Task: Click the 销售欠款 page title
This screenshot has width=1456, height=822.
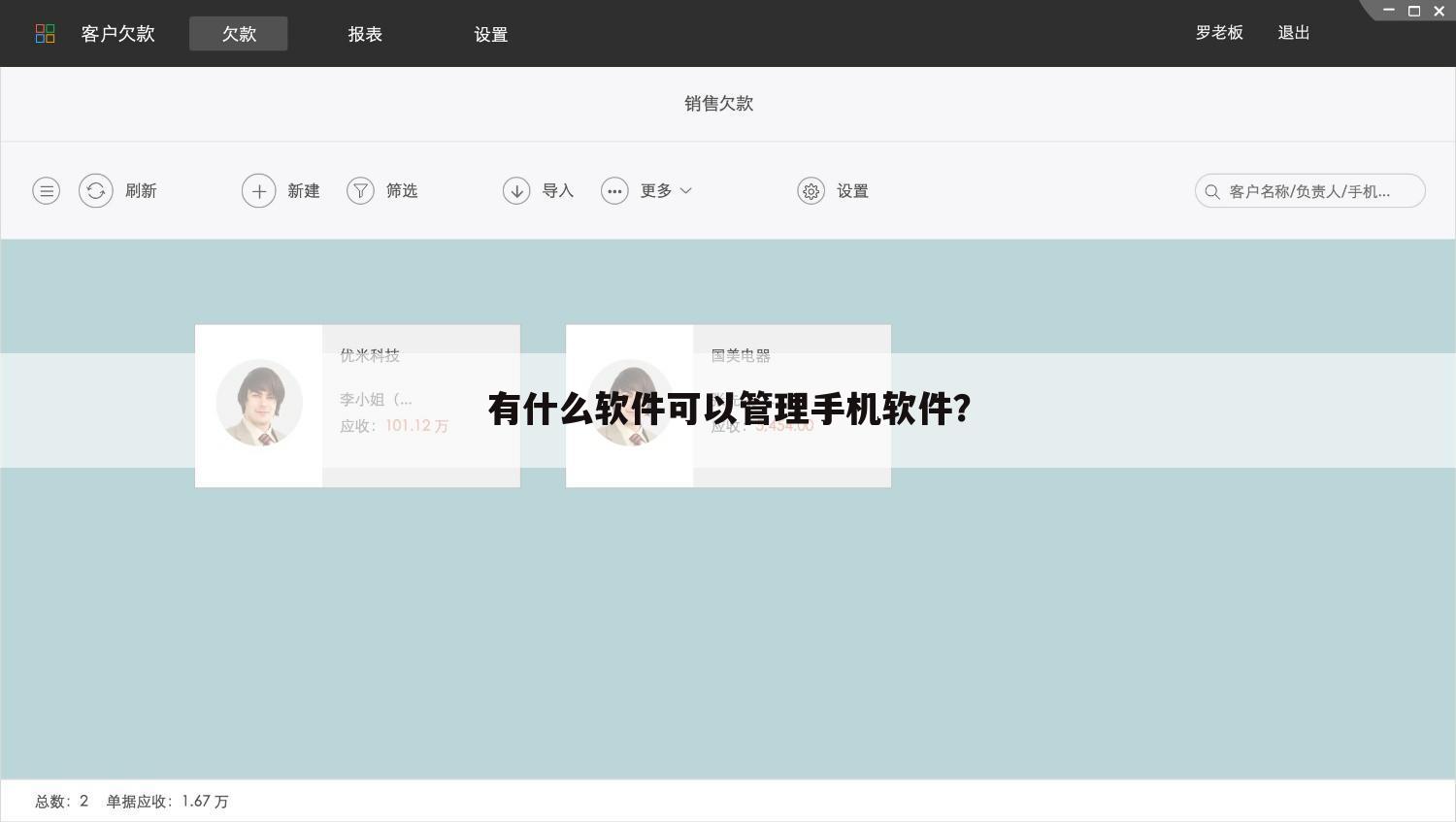Action: [x=719, y=104]
